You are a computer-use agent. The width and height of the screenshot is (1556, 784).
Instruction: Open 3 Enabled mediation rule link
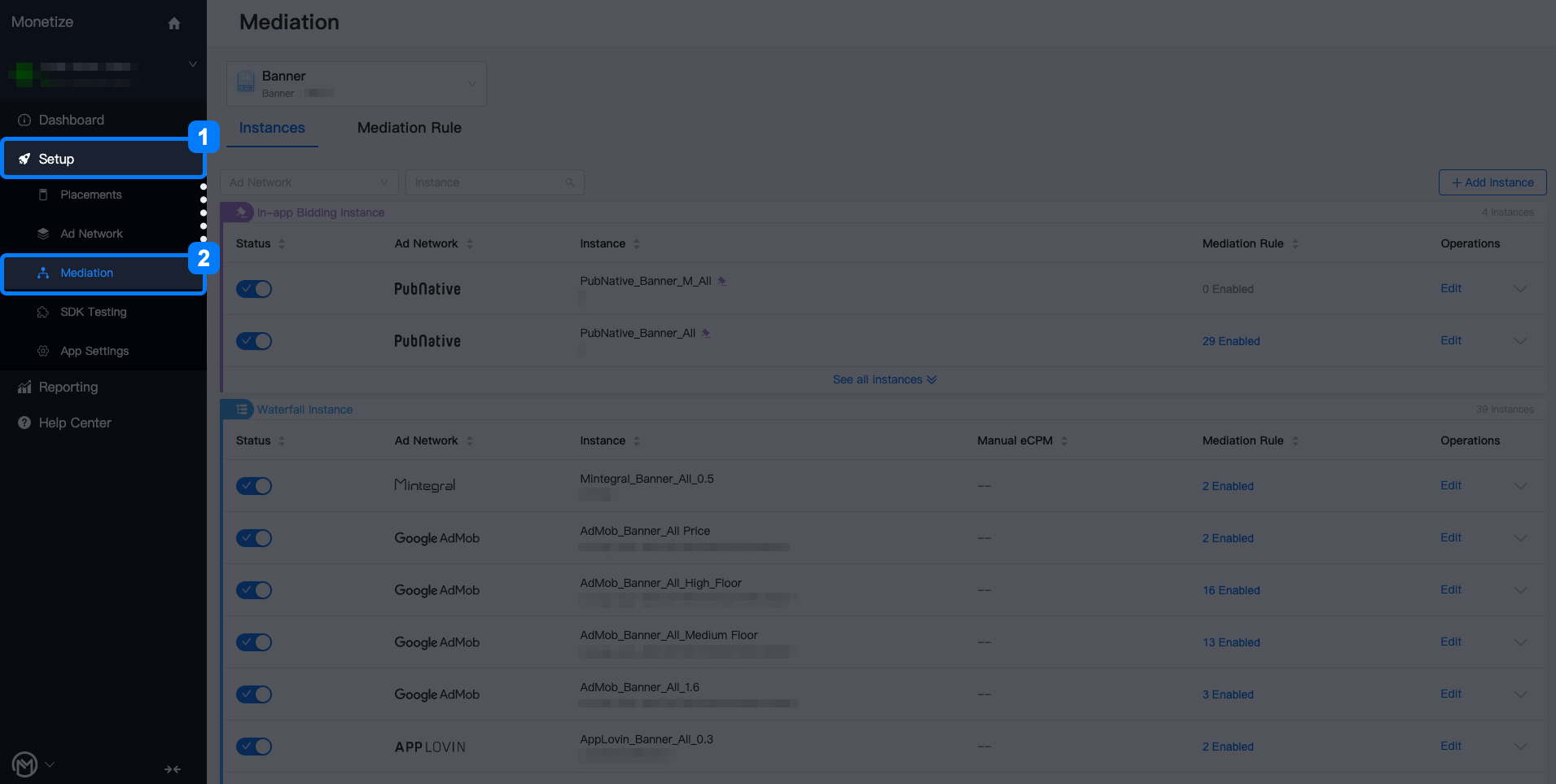(x=1228, y=694)
